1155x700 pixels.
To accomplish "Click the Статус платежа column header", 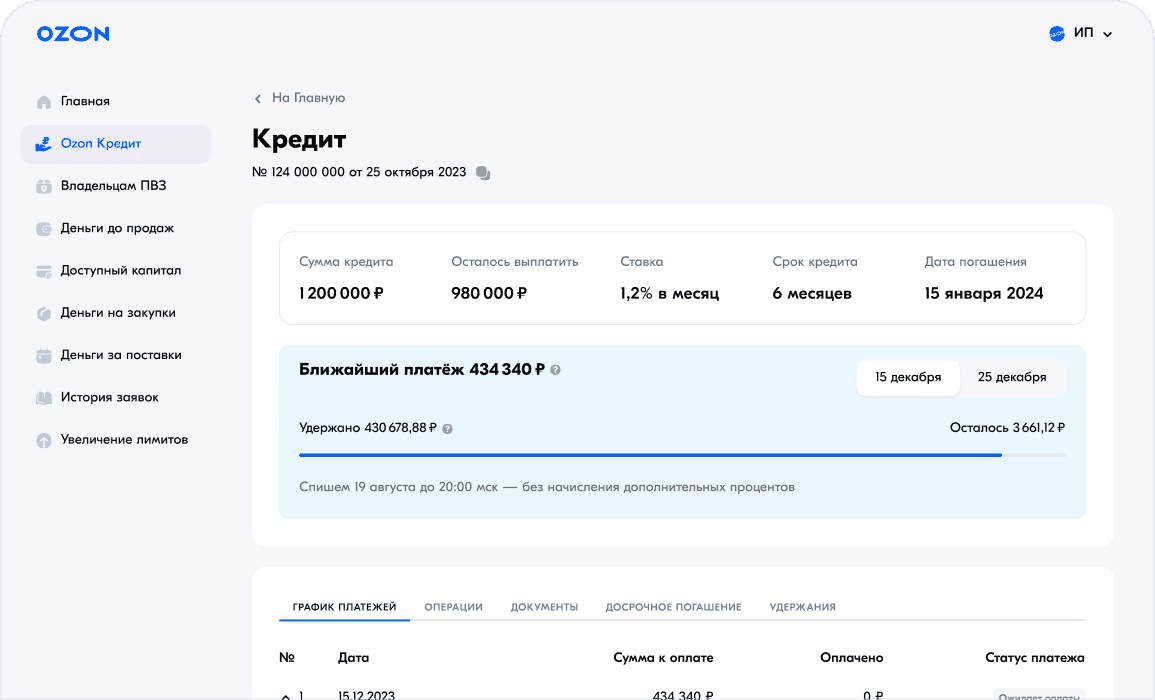I will pyautogui.click(x=1034, y=658).
